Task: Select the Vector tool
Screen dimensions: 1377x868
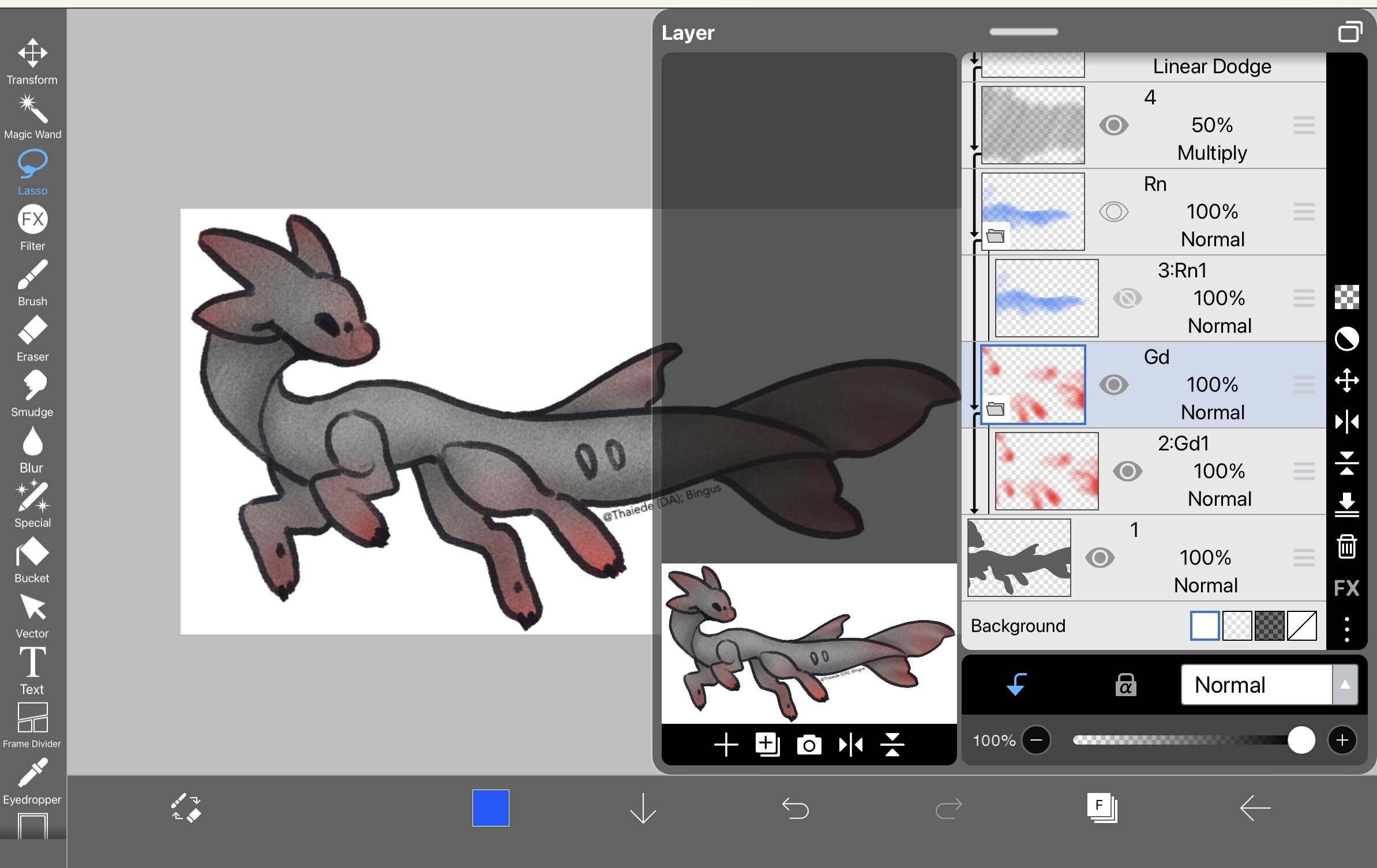Action: (32, 615)
